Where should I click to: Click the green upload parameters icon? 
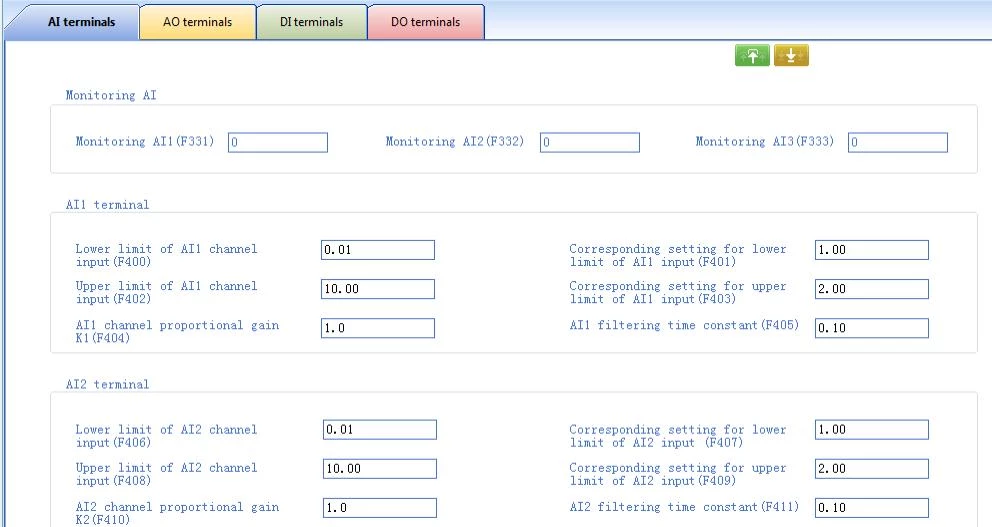(753, 57)
